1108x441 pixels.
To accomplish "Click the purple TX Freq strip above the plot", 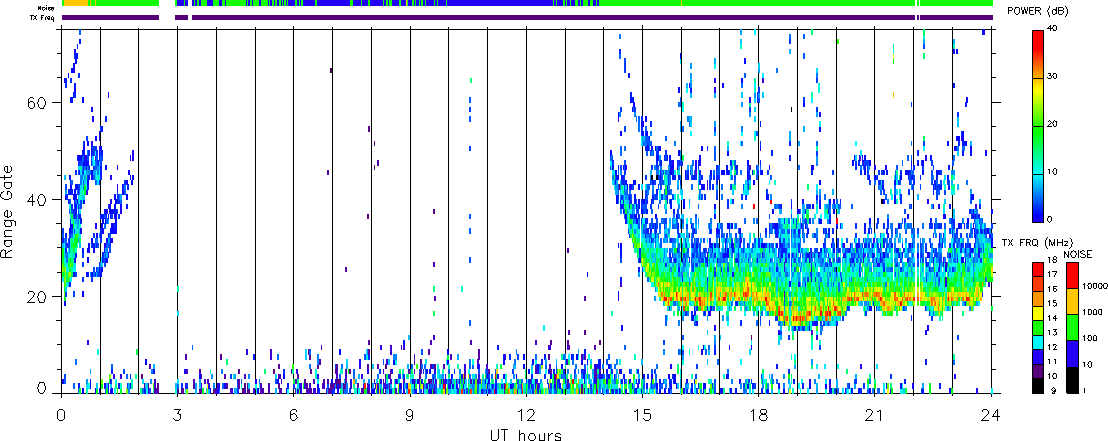I will (527, 17).
